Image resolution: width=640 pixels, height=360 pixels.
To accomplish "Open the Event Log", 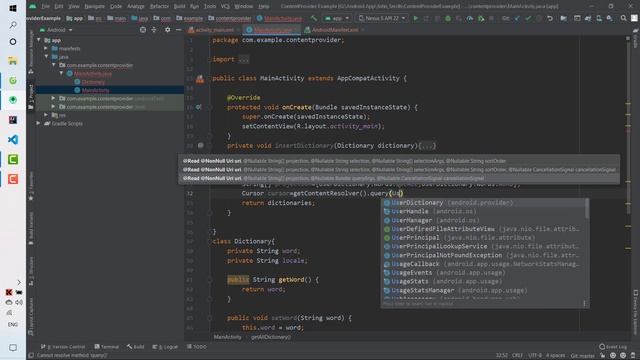I will pyautogui.click(x=613, y=347).
